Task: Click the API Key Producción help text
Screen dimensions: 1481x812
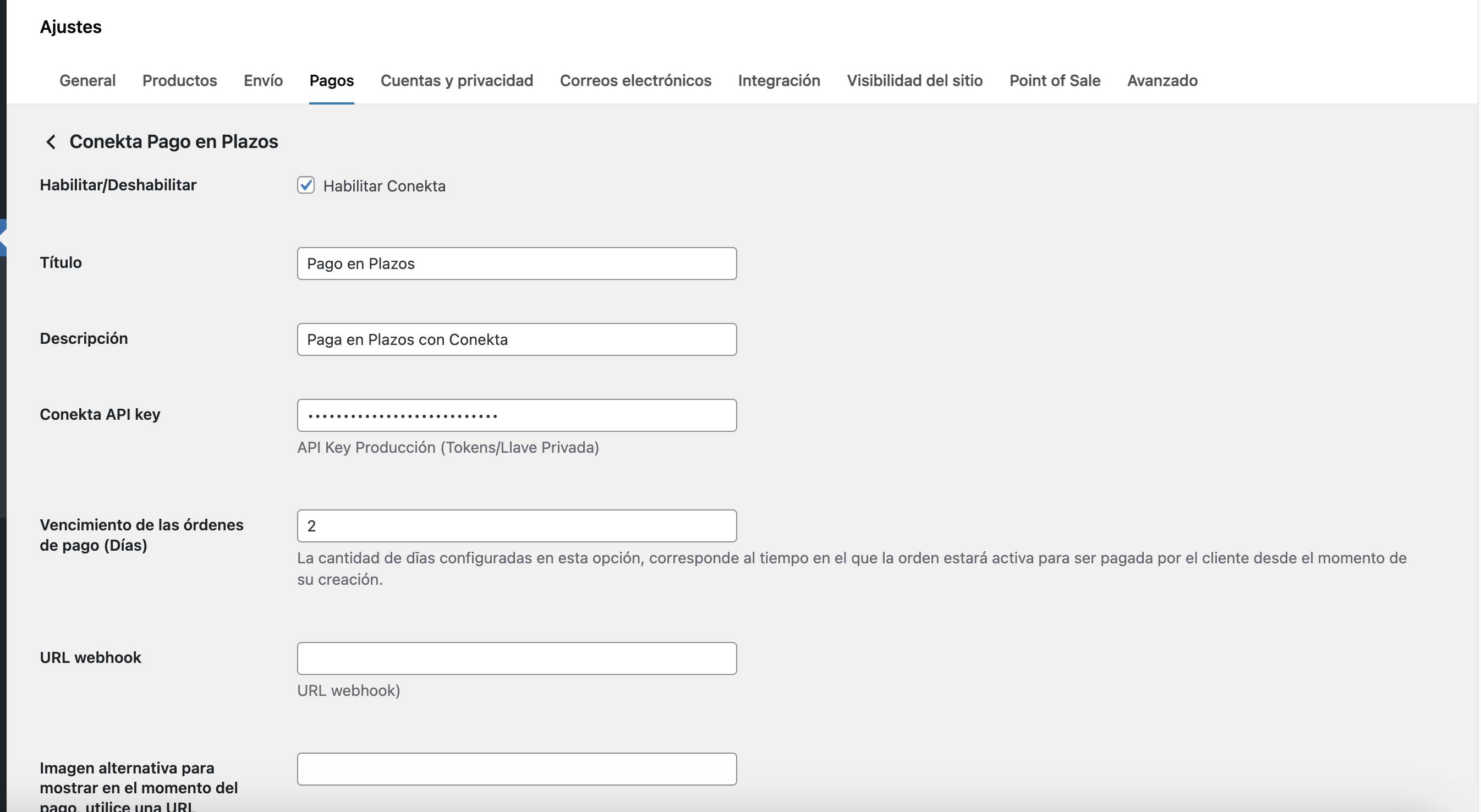Action: 448,447
